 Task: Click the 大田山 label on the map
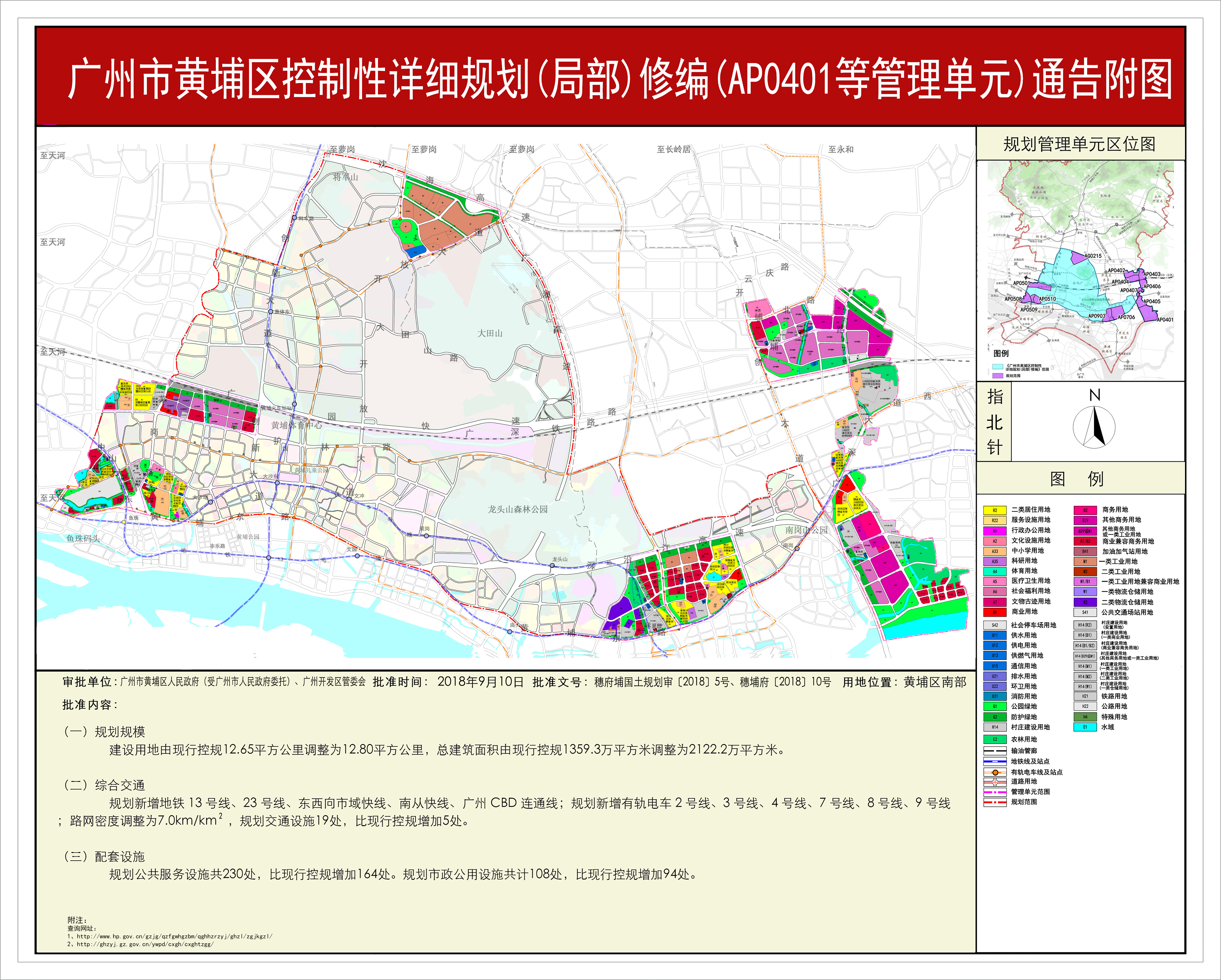pos(490,334)
